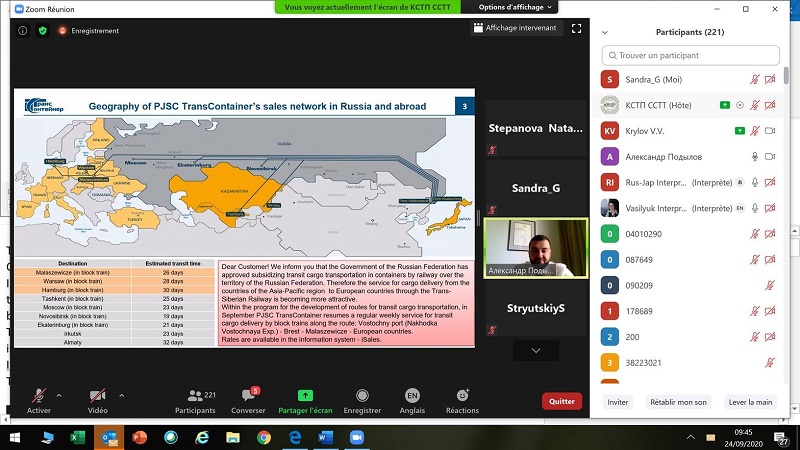Select participant 178689 row
Screen dimensions: 800x450
690,311
